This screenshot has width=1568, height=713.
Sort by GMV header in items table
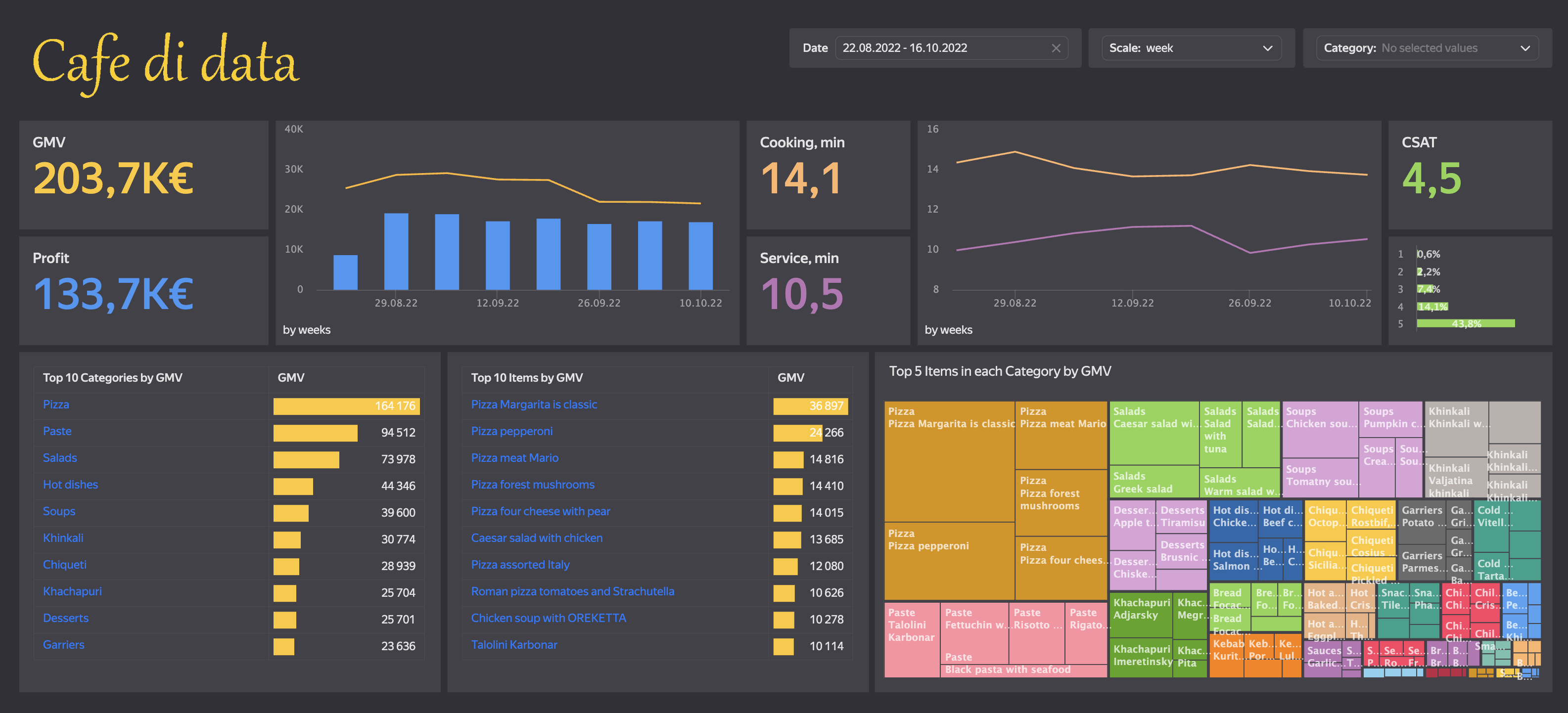[790, 378]
